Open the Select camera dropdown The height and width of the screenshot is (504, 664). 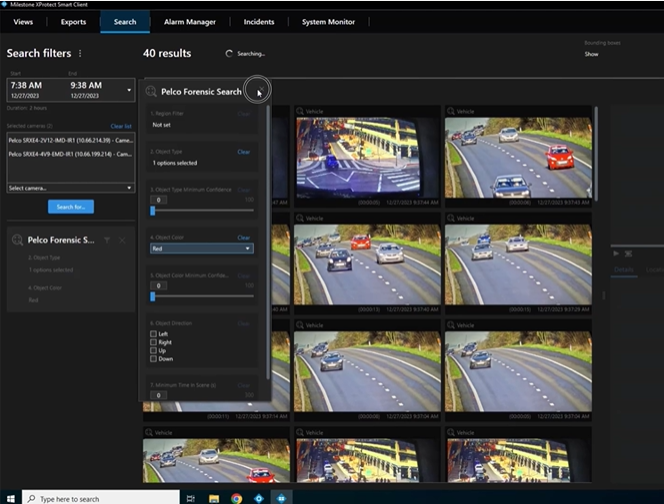(70, 187)
